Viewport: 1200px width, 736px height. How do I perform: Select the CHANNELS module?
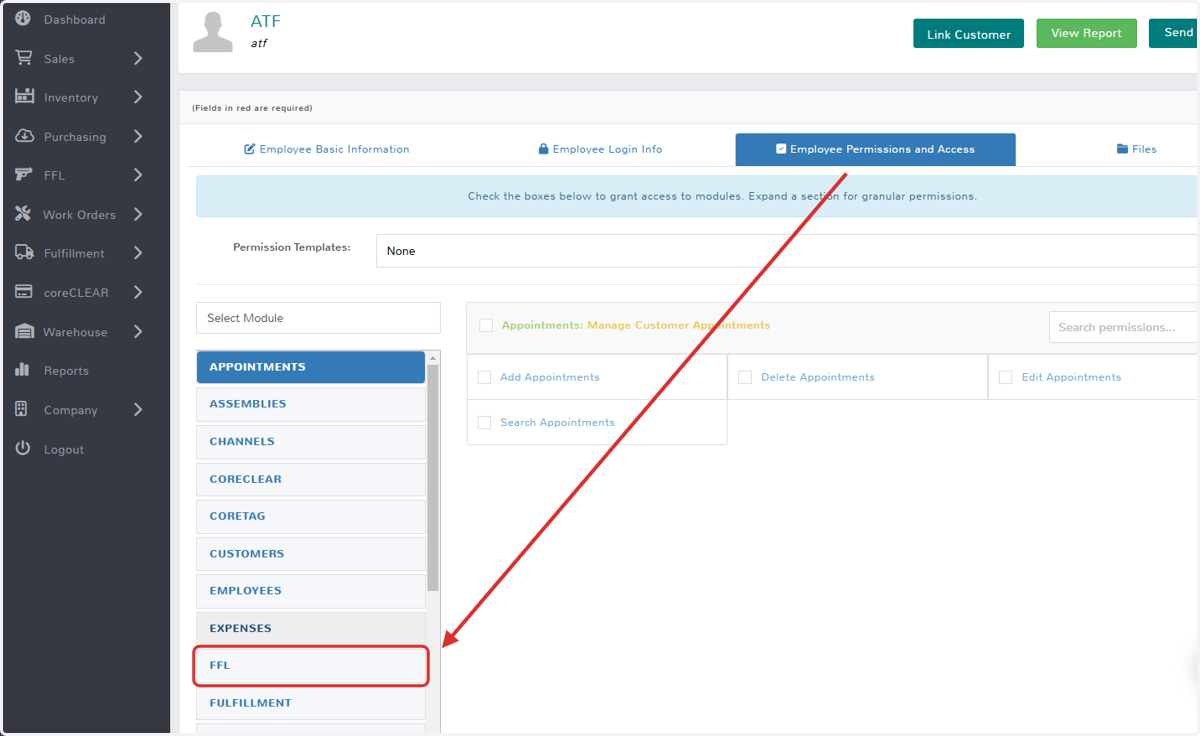pos(311,441)
